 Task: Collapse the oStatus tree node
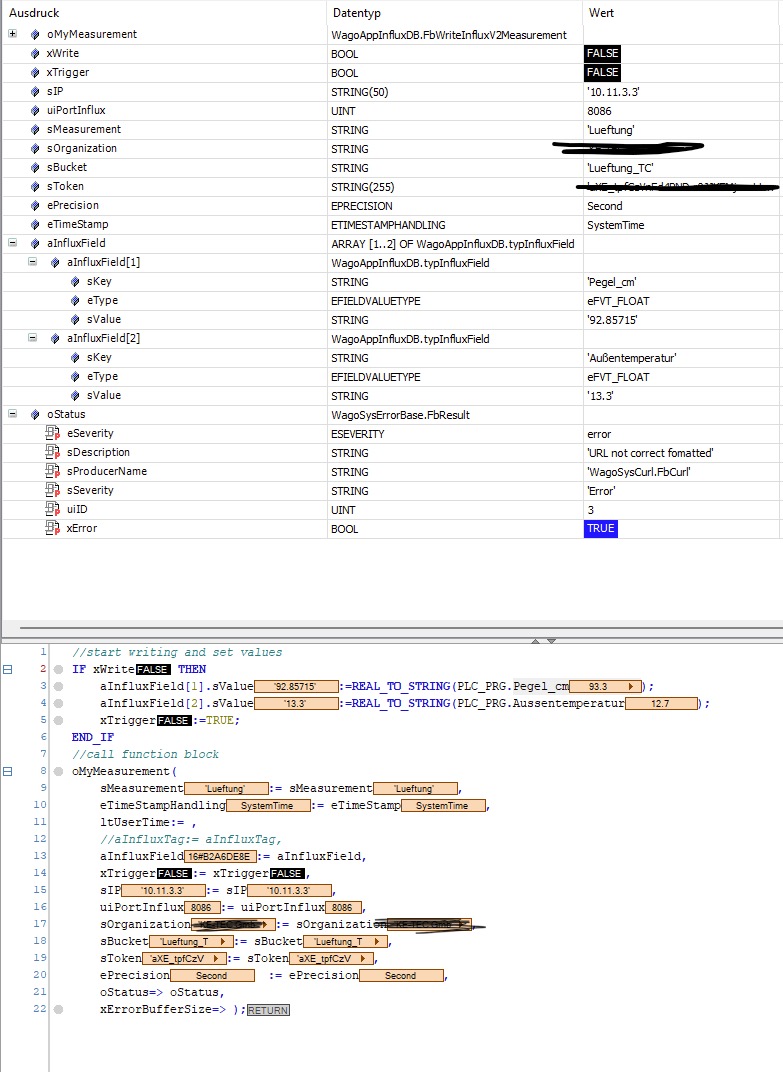12,414
